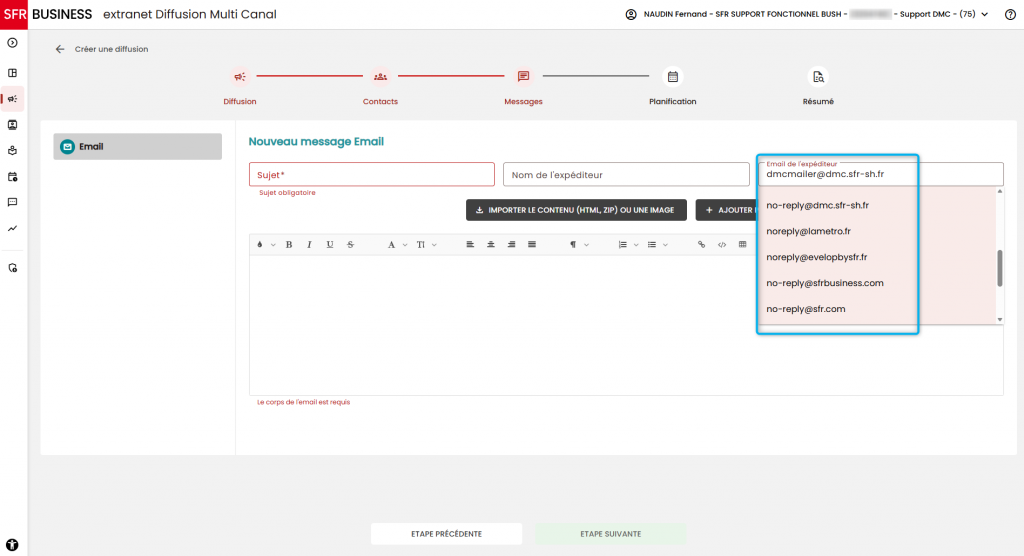1024x556 pixels.
Task: Choose no-reply@sfr.com sender
Action: 877,309
